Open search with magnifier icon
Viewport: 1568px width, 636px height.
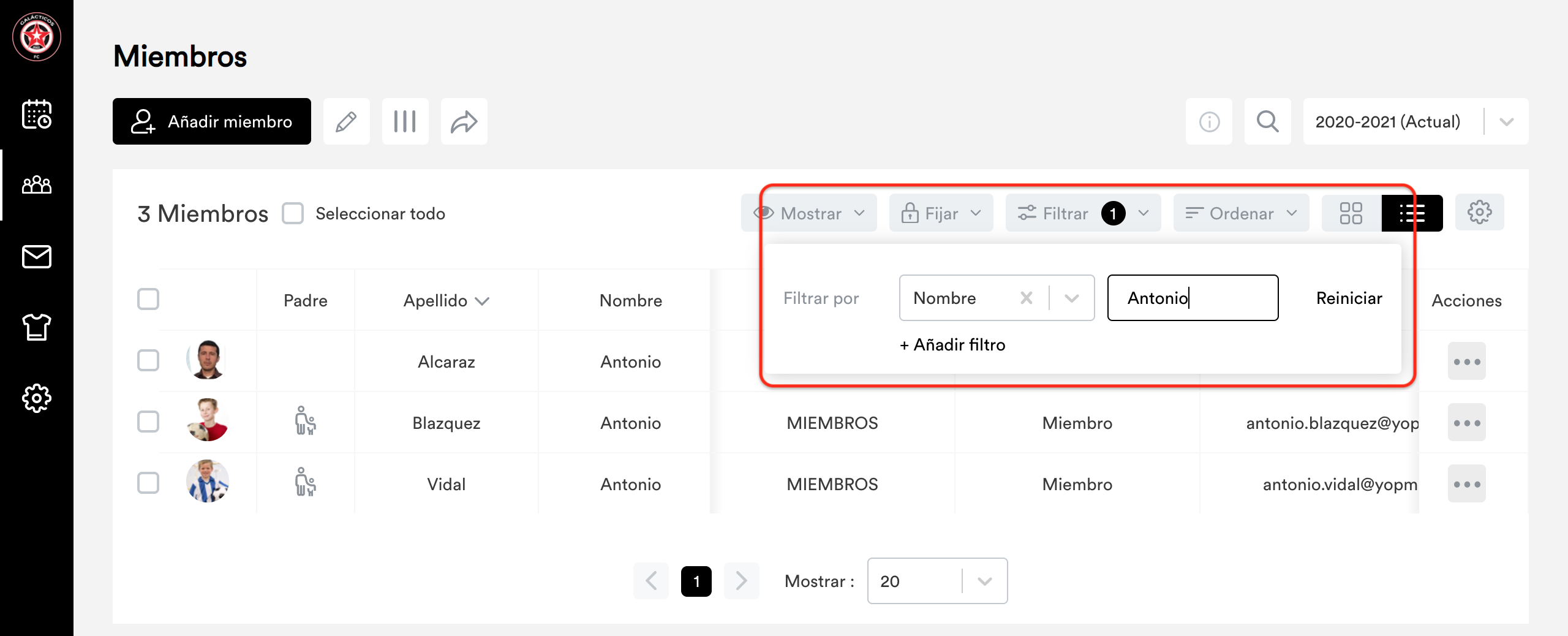point(1268,121)
